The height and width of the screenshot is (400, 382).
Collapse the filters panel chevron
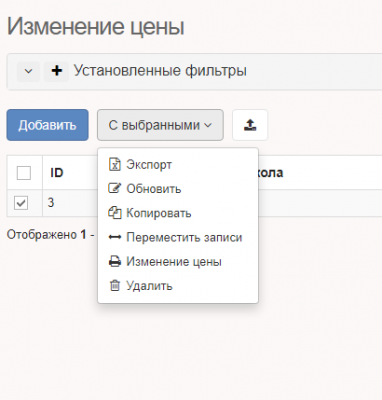coord(28,71)
